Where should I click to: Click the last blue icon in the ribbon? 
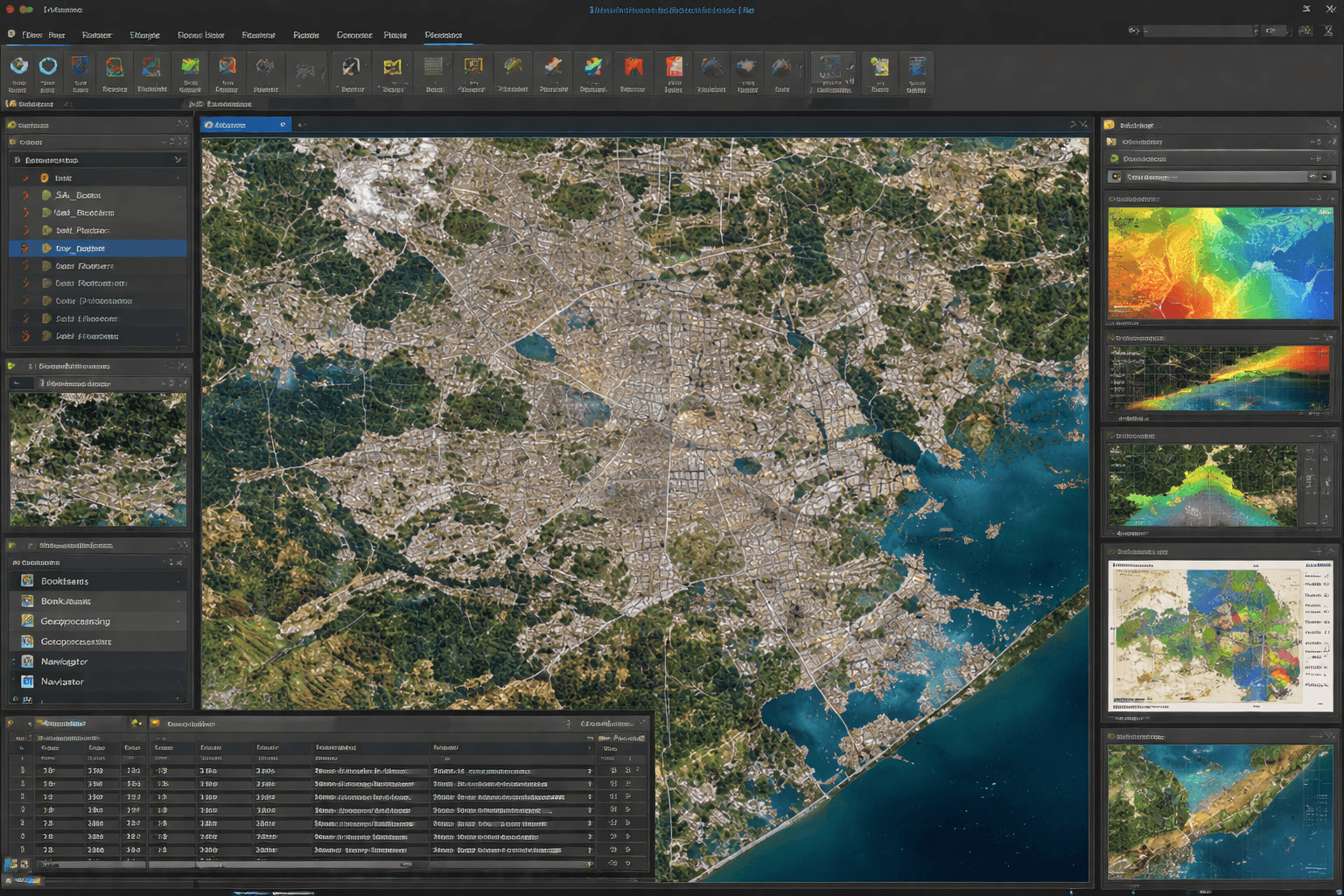point(916,67)
